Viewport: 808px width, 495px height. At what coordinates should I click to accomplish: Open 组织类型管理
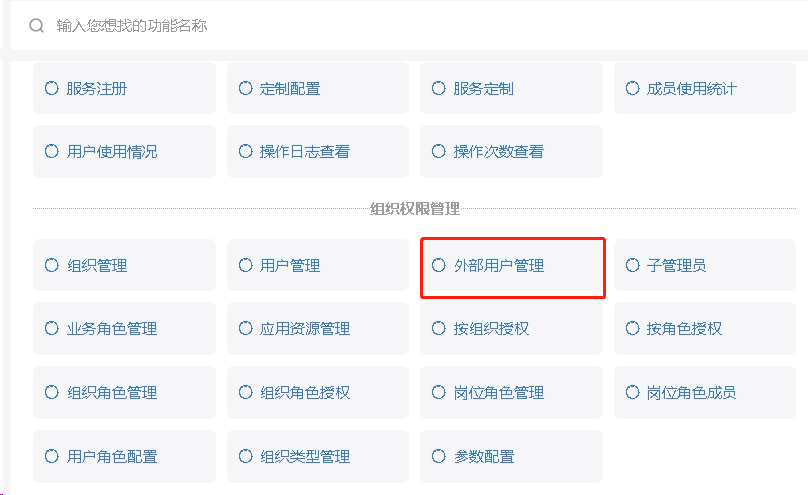[x=318, y=456]
